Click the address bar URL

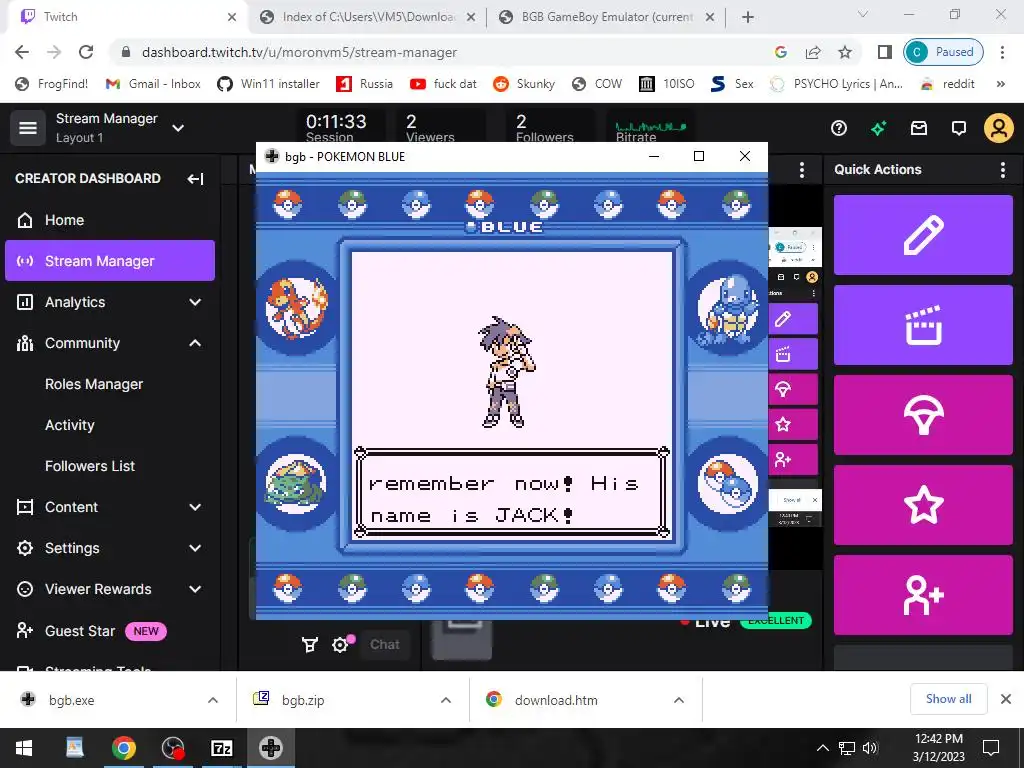(x=299, y=52)
